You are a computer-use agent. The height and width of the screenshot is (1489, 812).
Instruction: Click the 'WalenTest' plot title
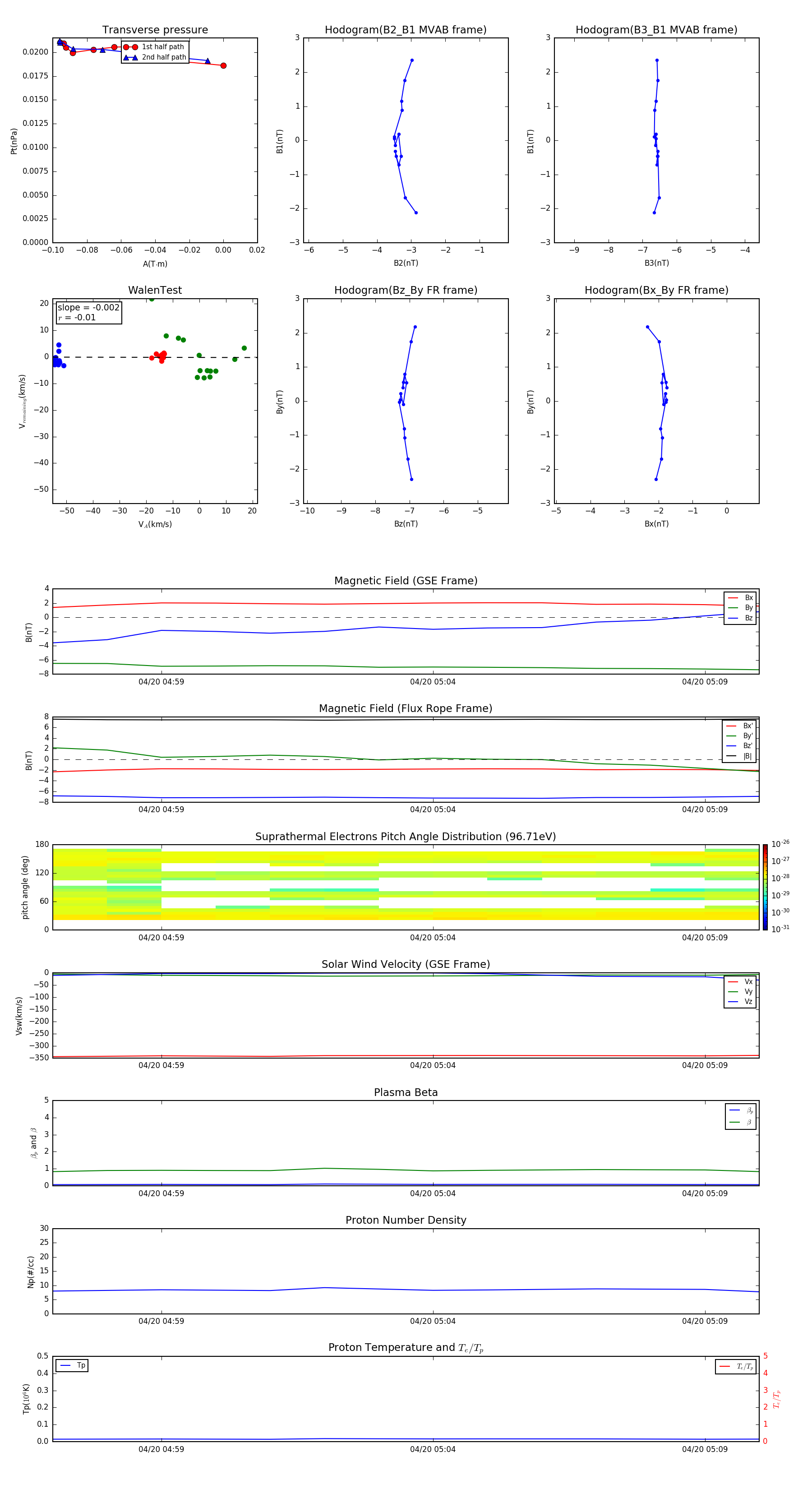point(155,290)
